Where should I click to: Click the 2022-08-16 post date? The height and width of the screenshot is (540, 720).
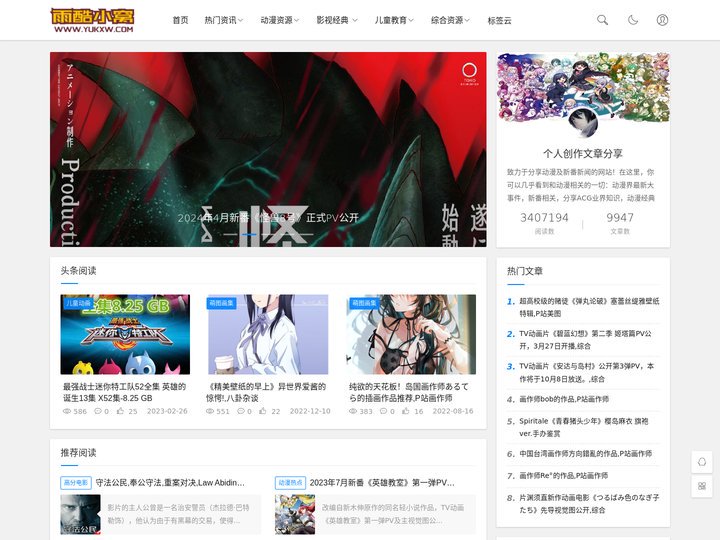click(453, 411)
